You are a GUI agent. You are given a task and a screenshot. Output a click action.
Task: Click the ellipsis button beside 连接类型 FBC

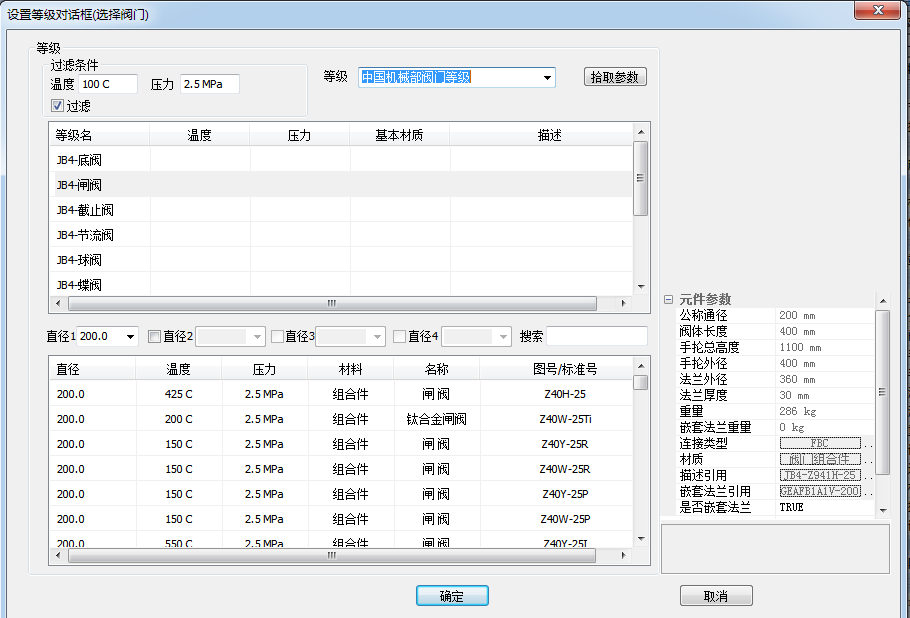click(x=867, y=443)
